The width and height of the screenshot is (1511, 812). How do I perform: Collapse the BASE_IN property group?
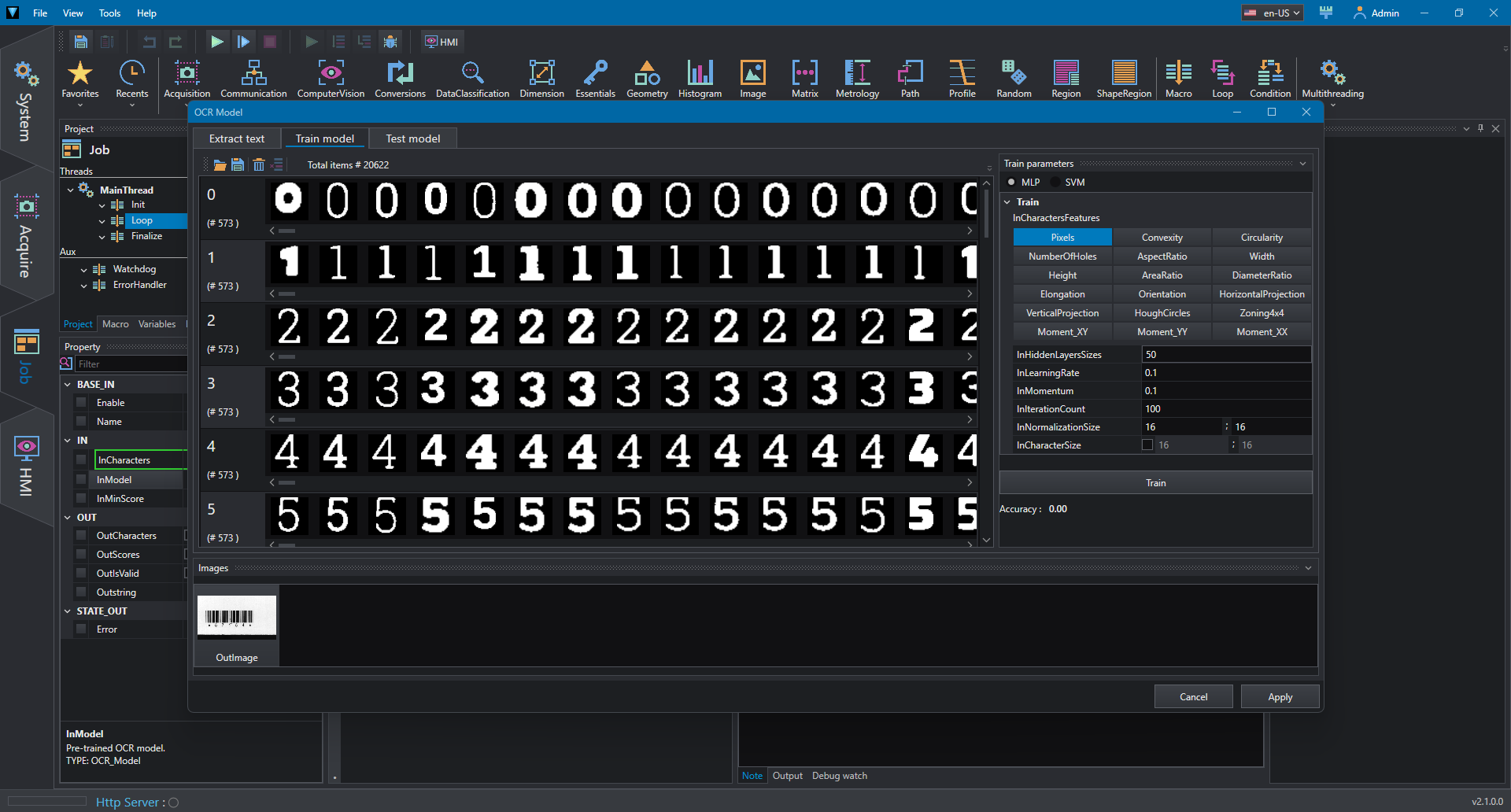tap(68, 385)
